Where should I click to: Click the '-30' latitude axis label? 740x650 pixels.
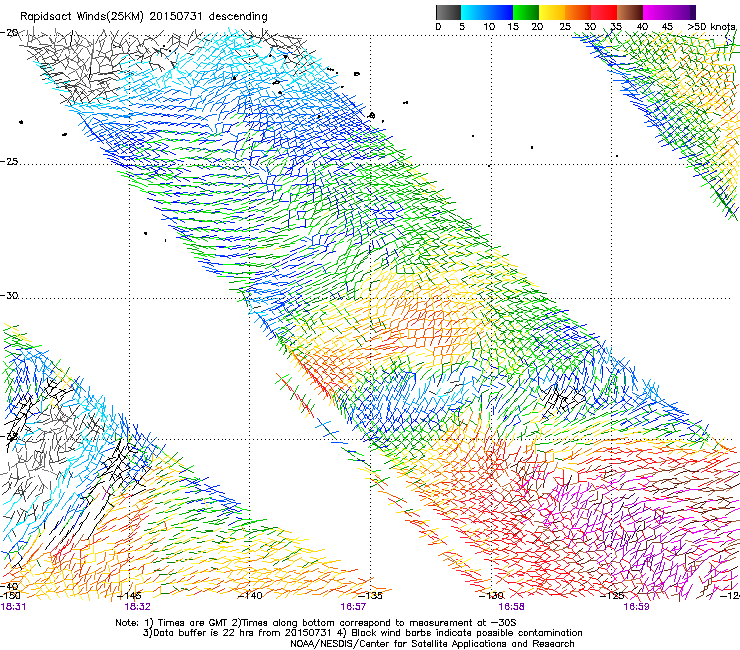point(9,295)
